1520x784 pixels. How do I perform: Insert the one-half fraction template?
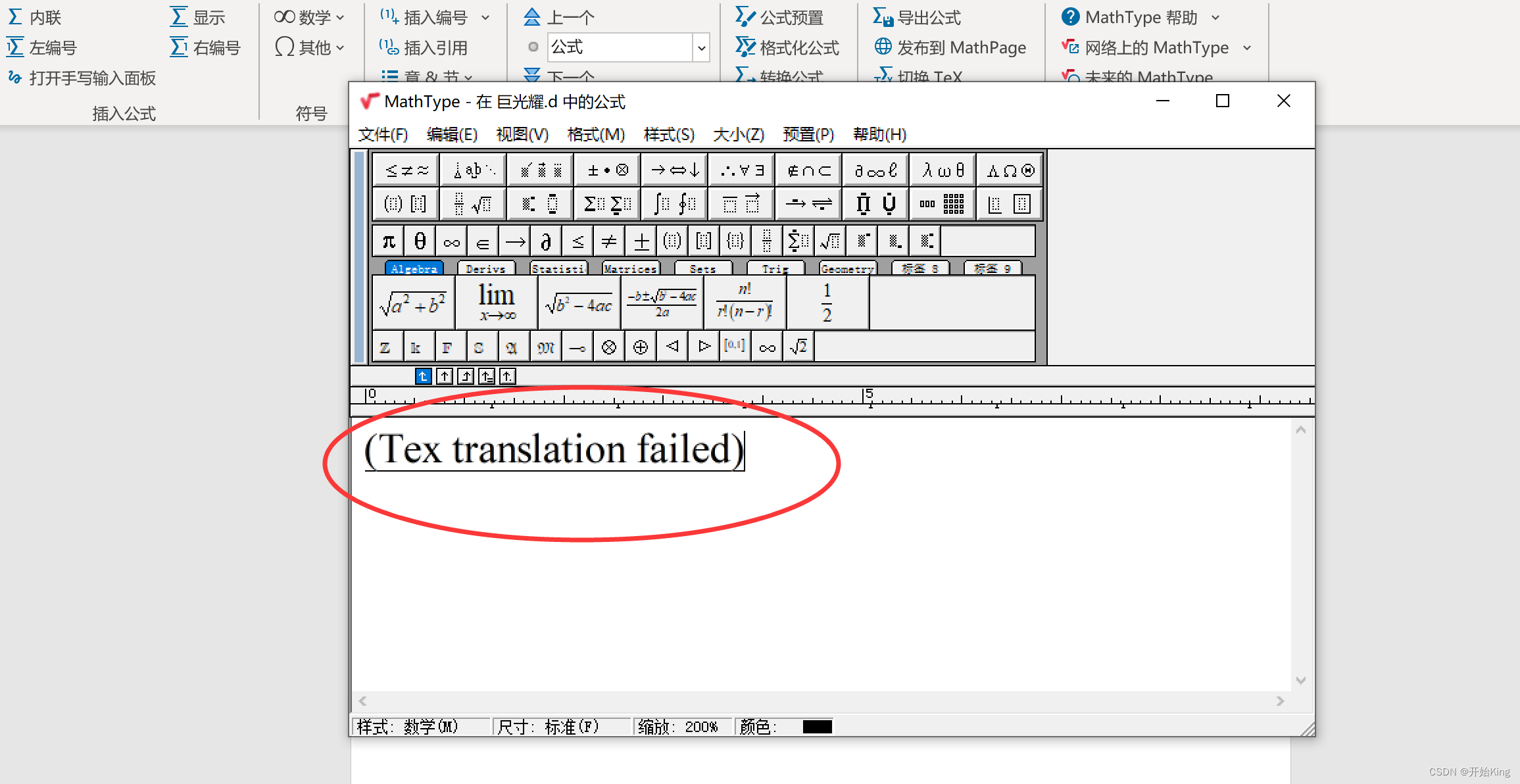tap(827, 302)
